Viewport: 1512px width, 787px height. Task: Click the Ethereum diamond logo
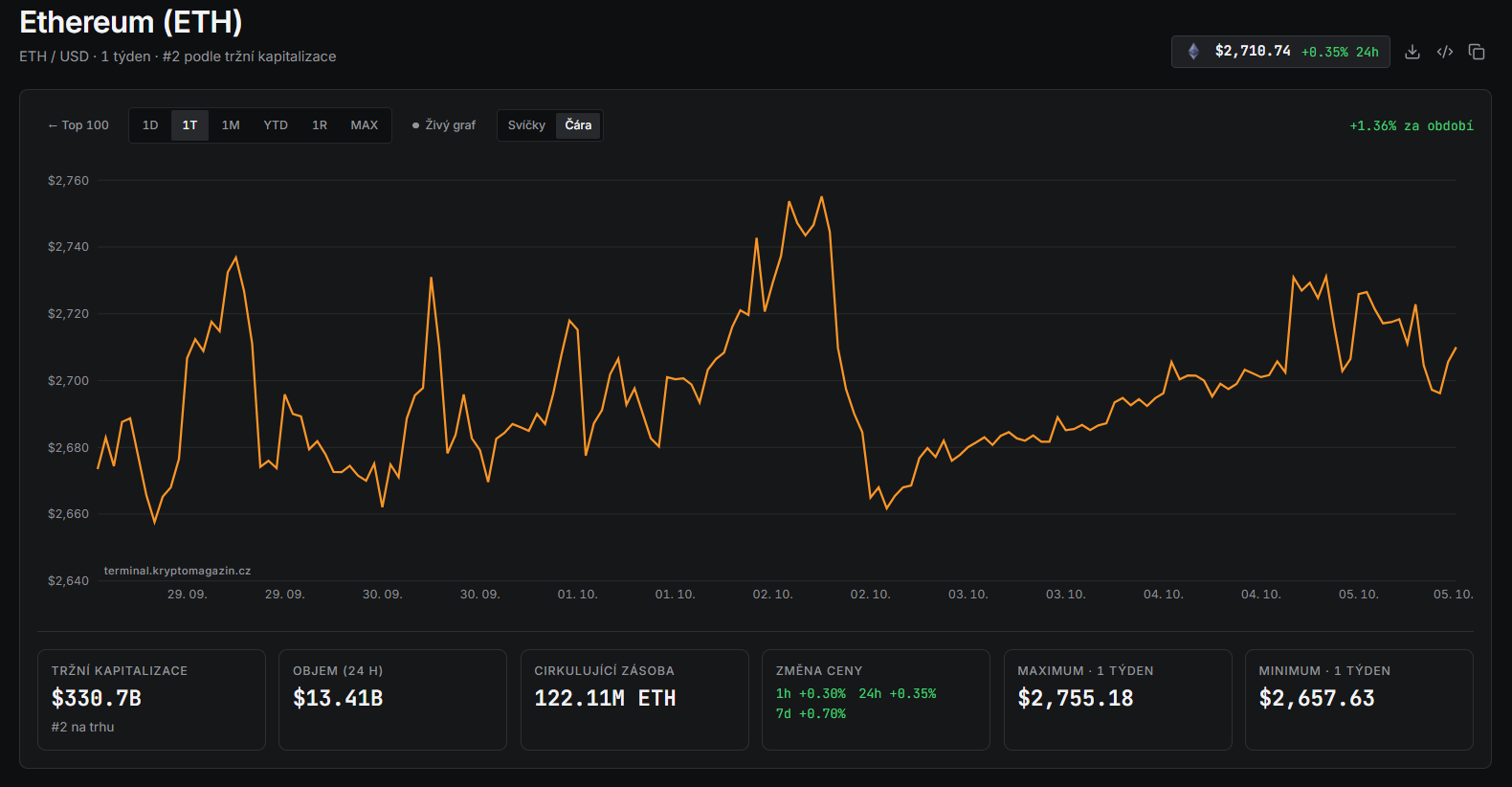click(x=1193, y=52)
